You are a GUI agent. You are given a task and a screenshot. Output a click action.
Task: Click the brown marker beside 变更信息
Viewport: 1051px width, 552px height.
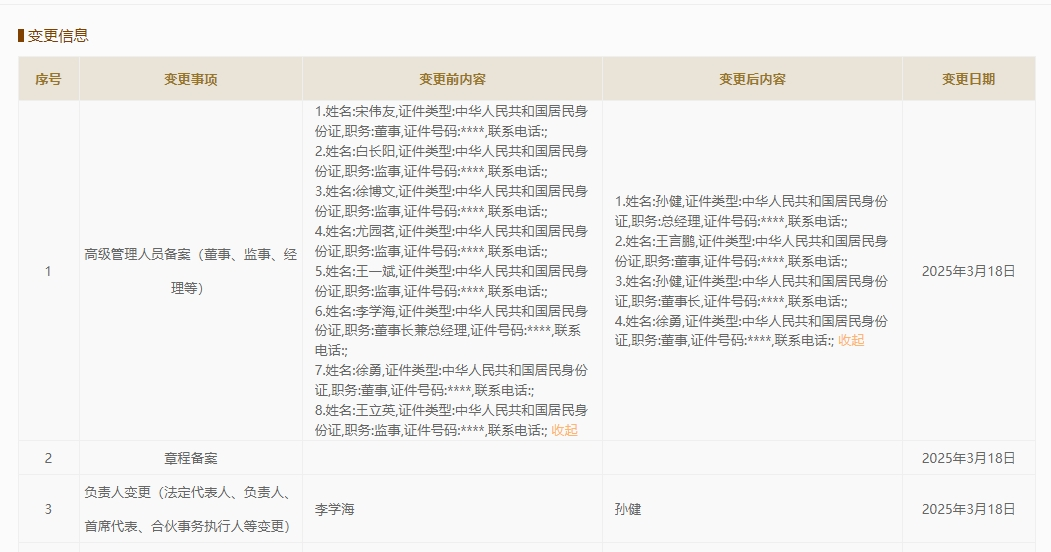[21, 36]
